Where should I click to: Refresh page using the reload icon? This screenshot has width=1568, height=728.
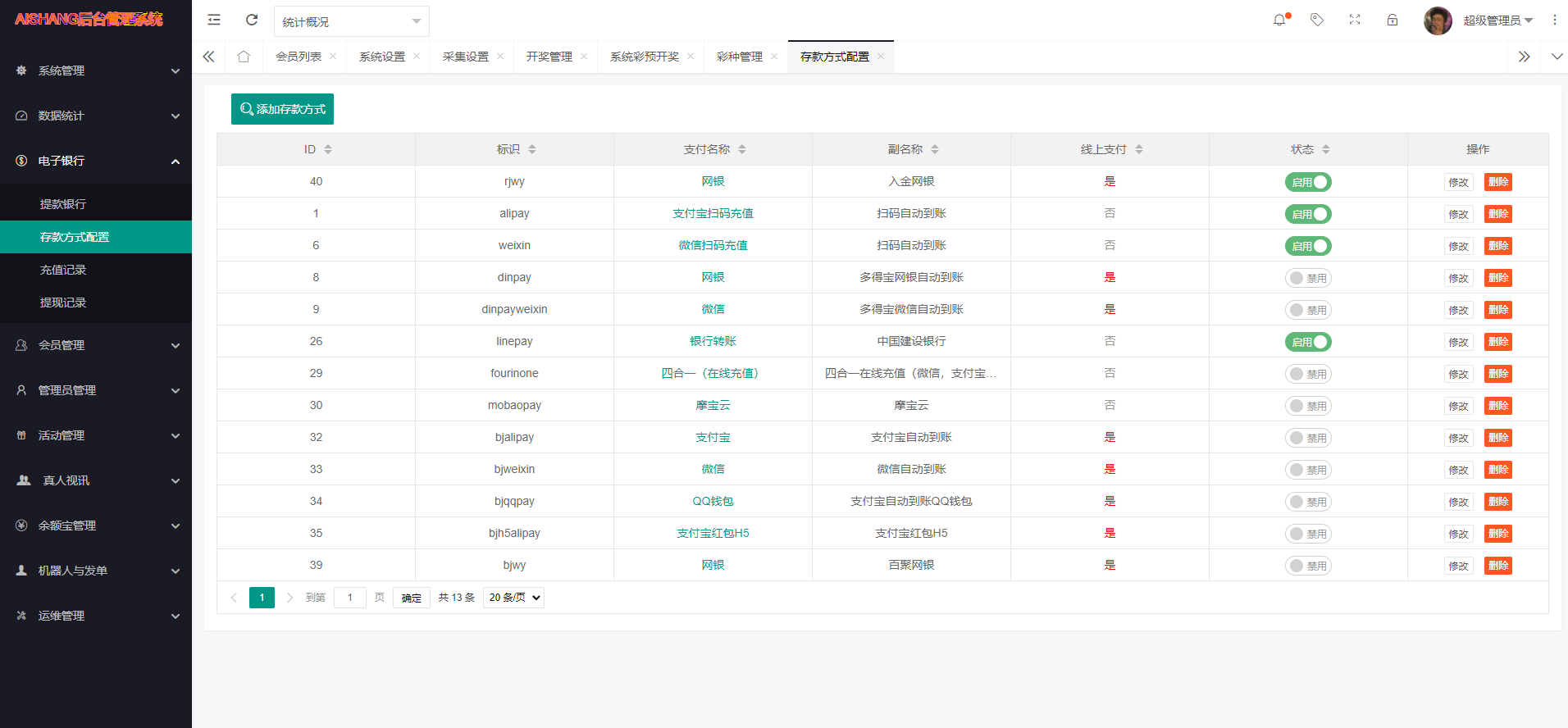252,20
